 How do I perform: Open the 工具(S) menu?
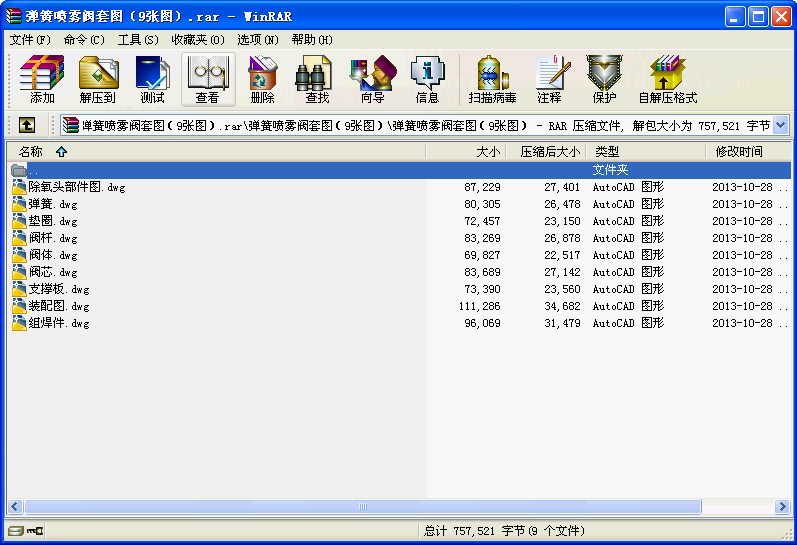[138, 40]
